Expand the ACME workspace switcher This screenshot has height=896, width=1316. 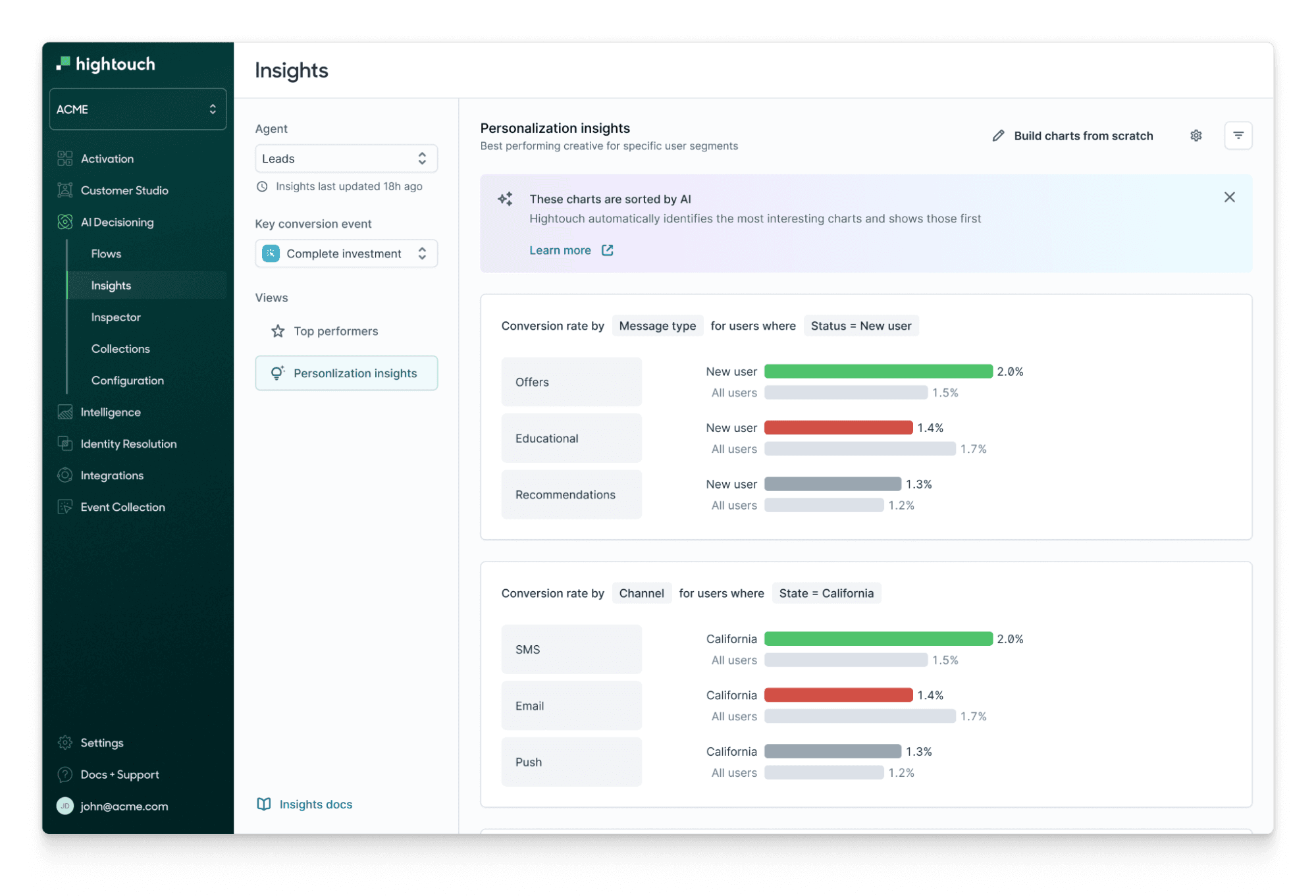pos(138,109)
